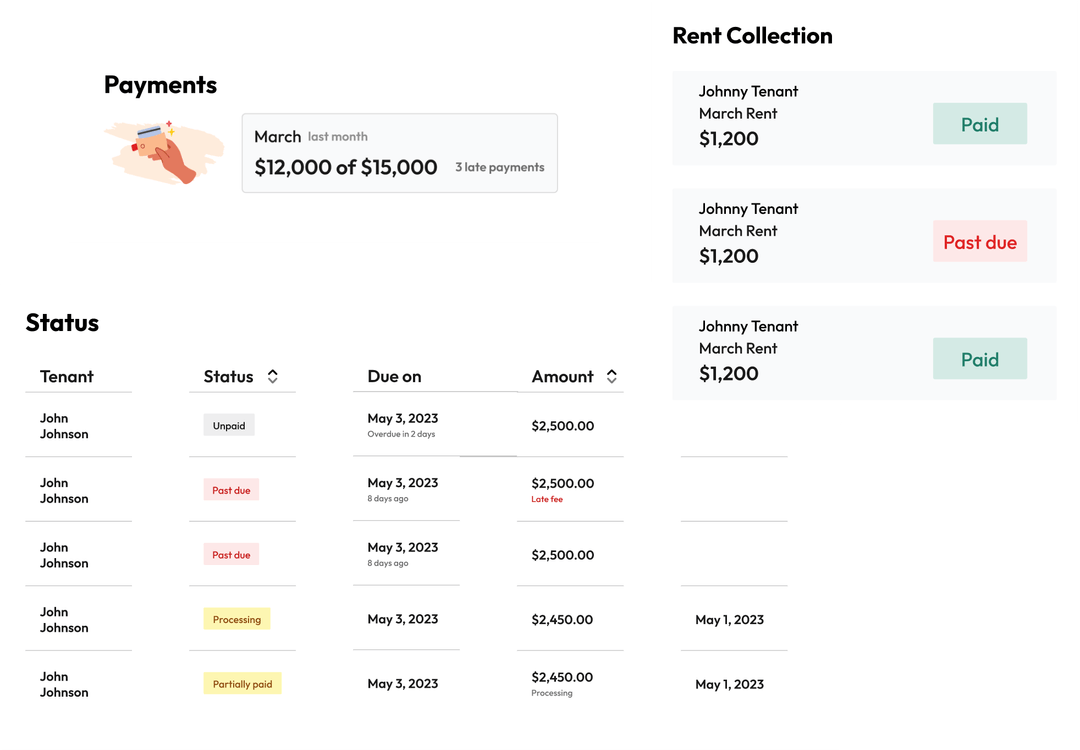Toggle the Past due status in Rent Collection
The width and height of the screenshot is (1080, 750).
click(979, 241)
